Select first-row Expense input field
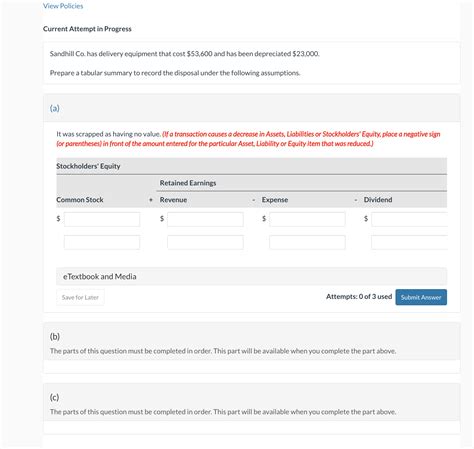The width and height of the screenshot is (474, 449). click(307, 219)
